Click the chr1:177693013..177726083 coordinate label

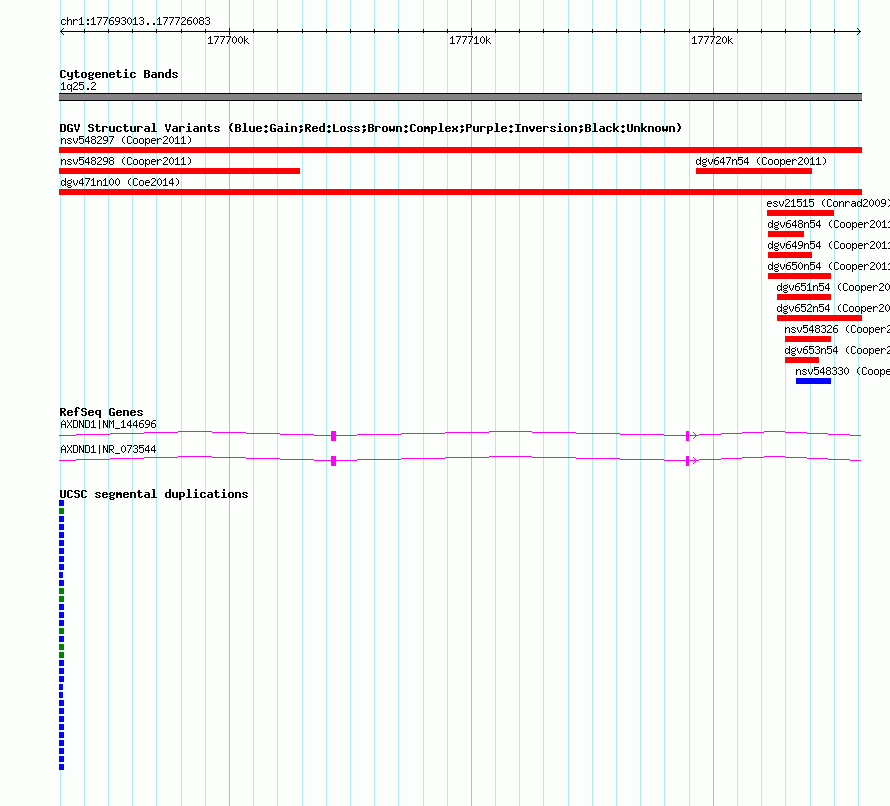[x=135, y=21]
